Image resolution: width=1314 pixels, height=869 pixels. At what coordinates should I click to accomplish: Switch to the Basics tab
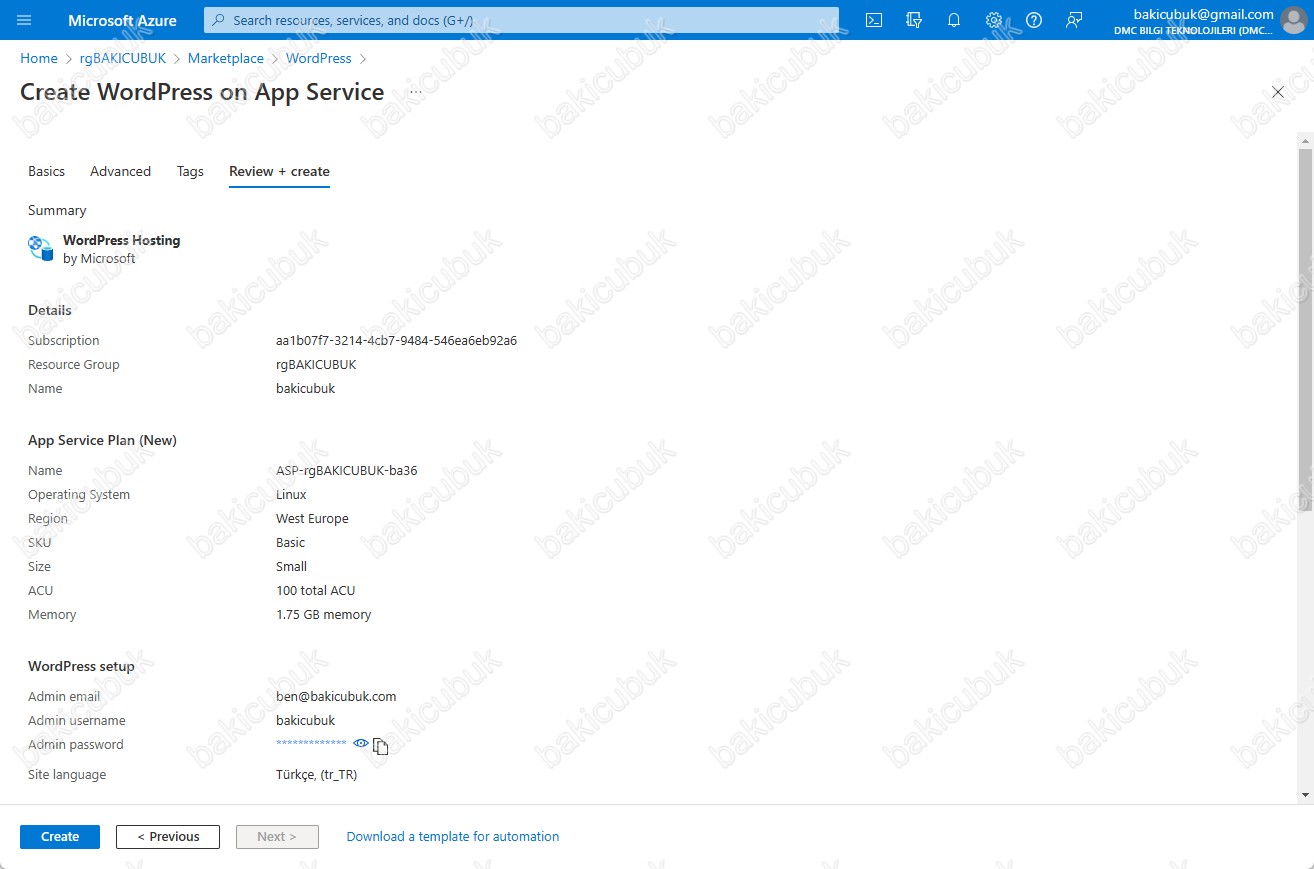point(46,171)
